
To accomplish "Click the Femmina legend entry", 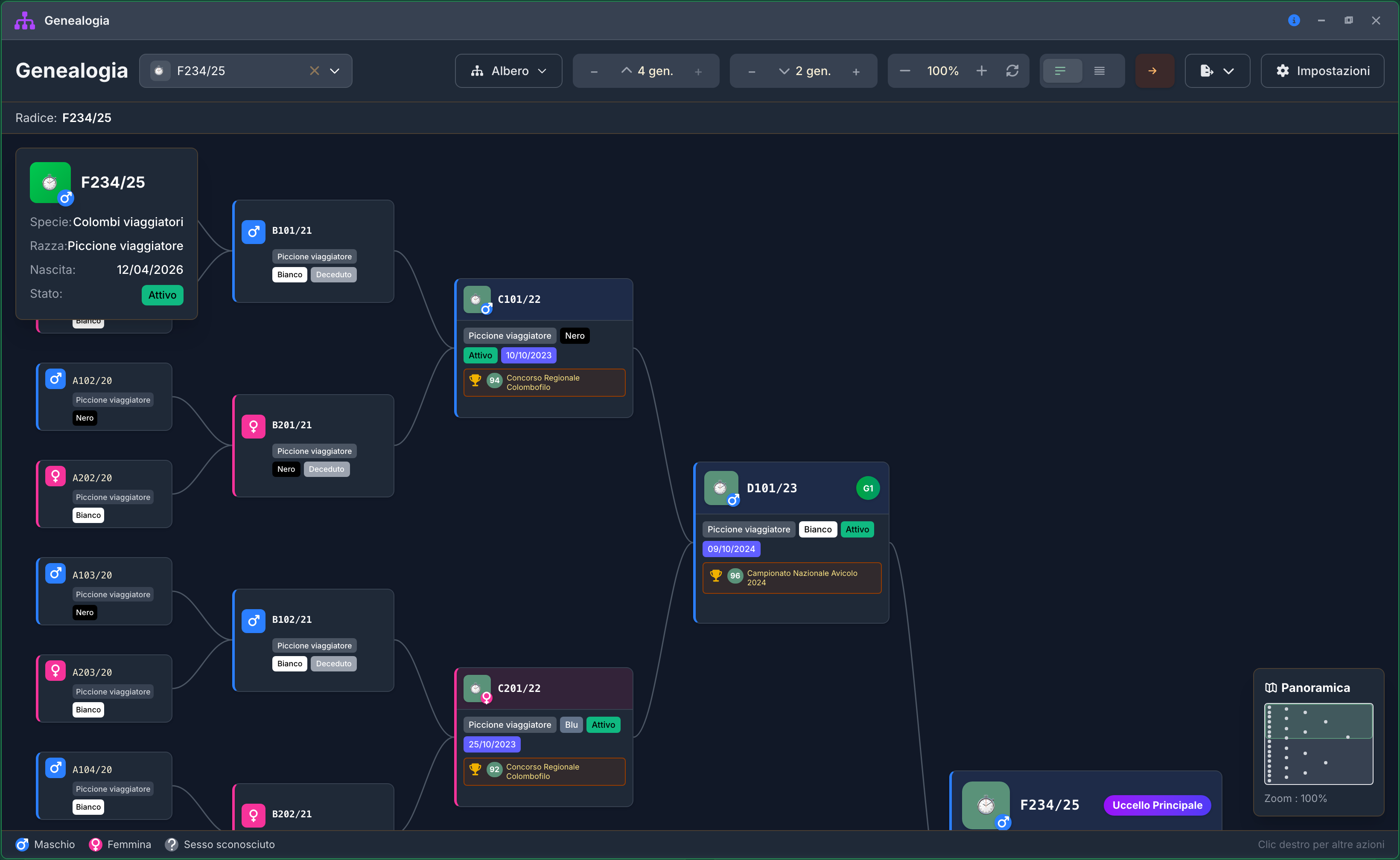I will point(120,845).
